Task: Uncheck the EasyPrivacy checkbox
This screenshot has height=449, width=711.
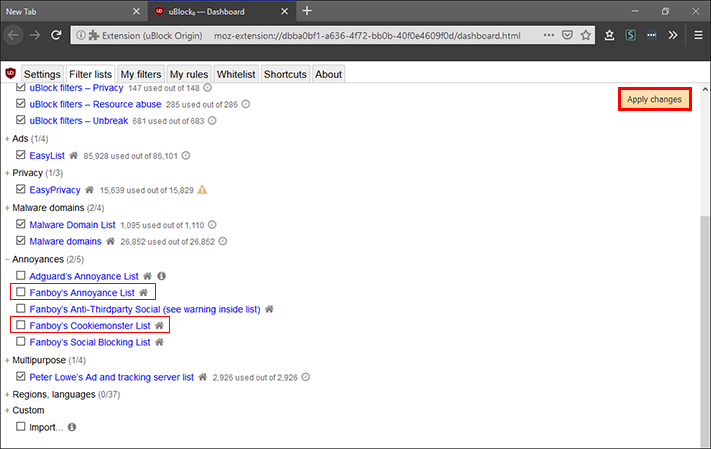Action: [x=20, y=189]
